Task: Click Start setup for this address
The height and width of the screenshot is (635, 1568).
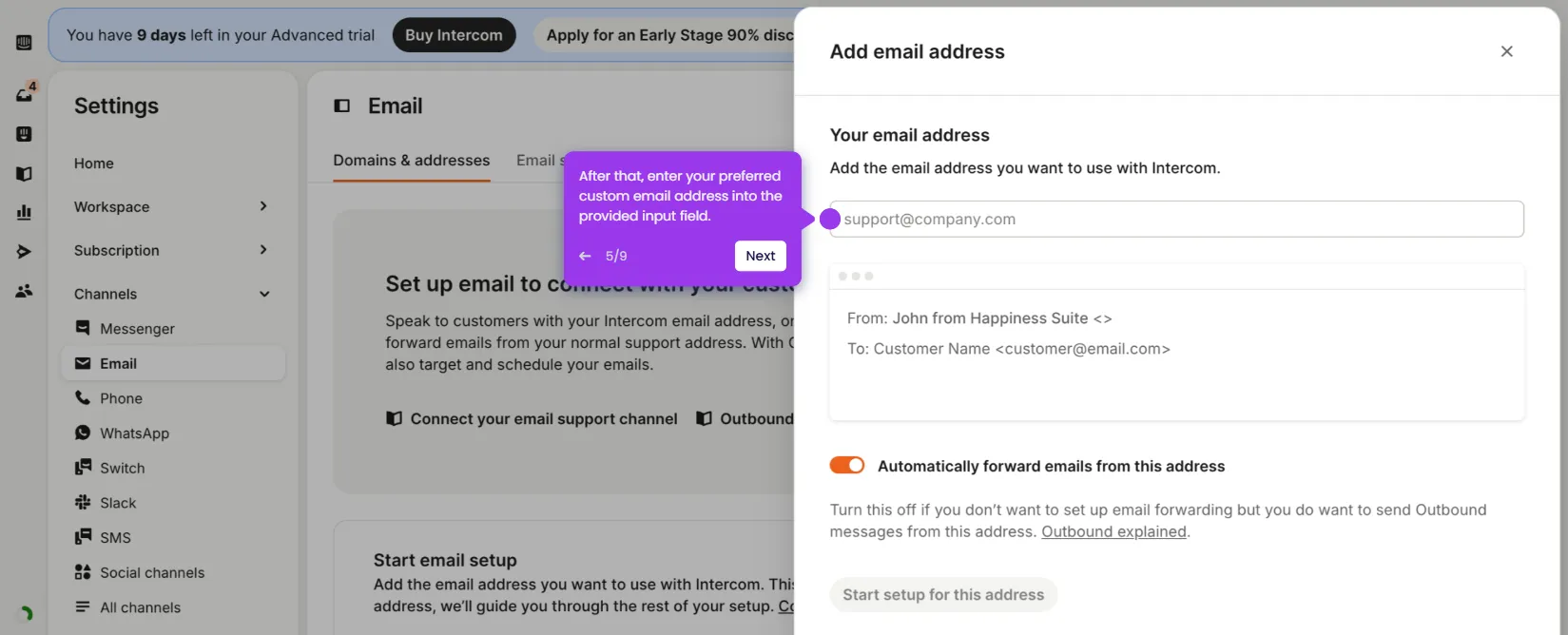Action: [x=943, y=594]
